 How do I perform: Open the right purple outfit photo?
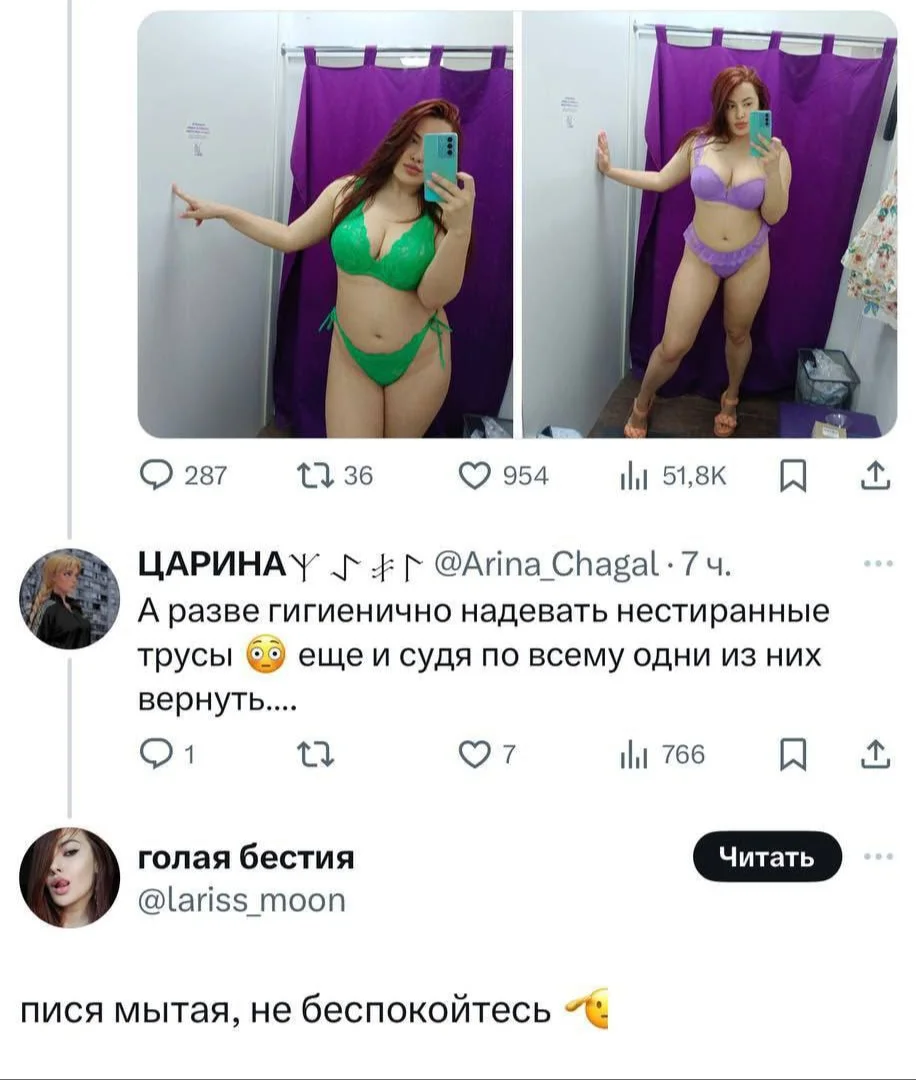click(710, 225)
